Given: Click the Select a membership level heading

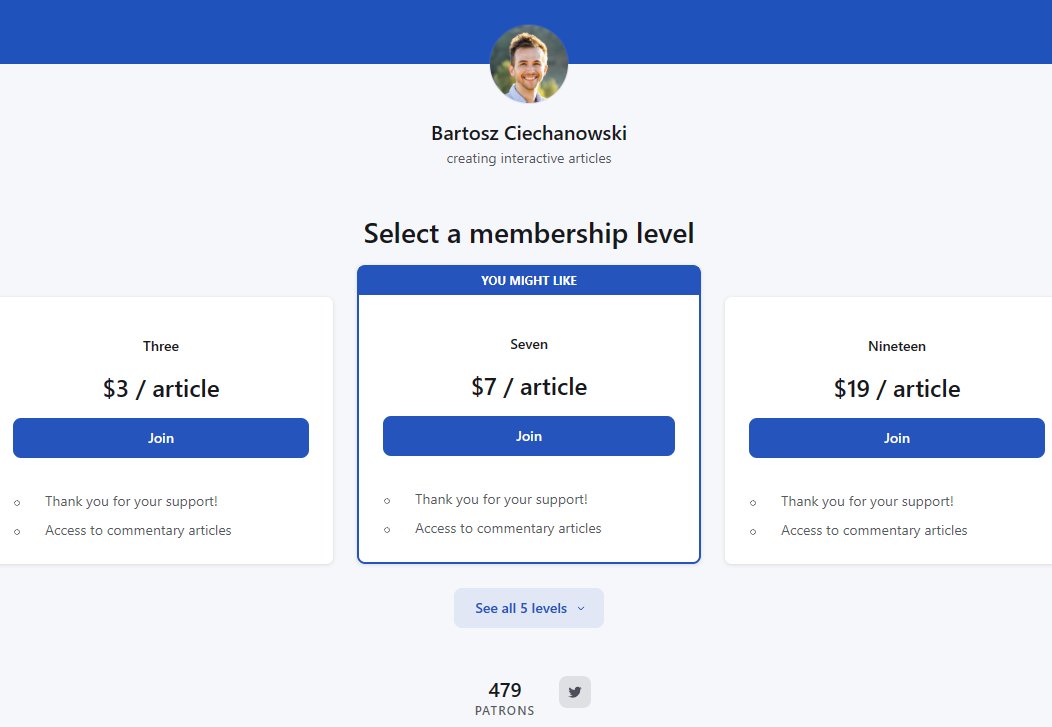Looking at the screenshot, I should pyautogui.click(x=529, y=233).
